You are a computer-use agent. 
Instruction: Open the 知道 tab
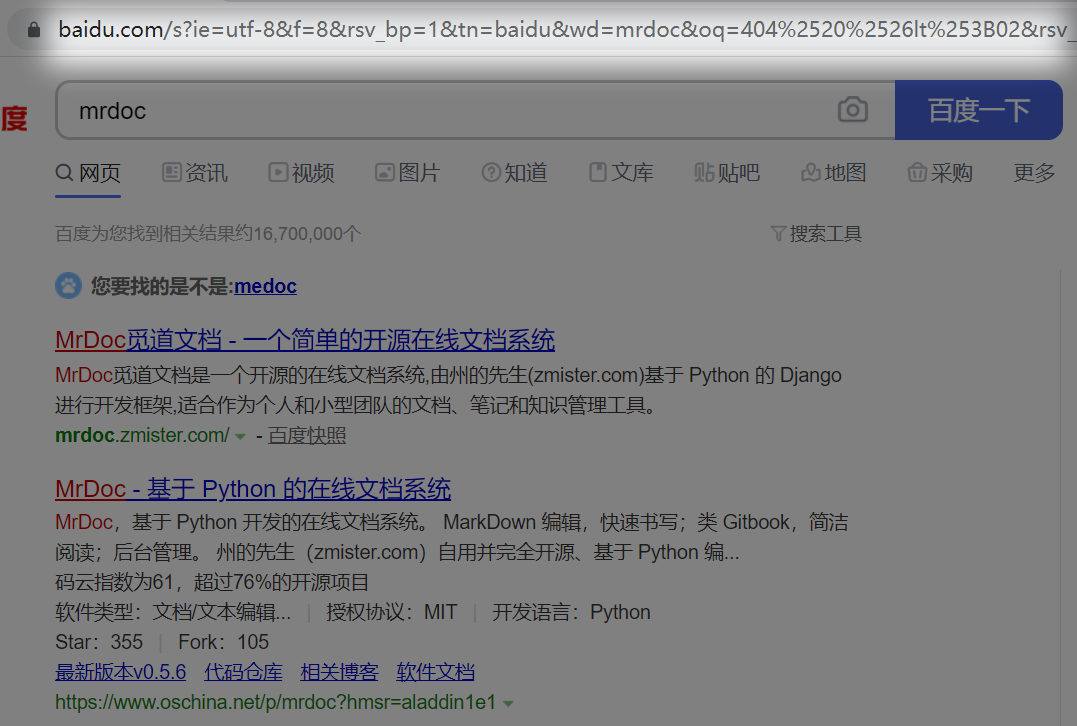[514, 172]
